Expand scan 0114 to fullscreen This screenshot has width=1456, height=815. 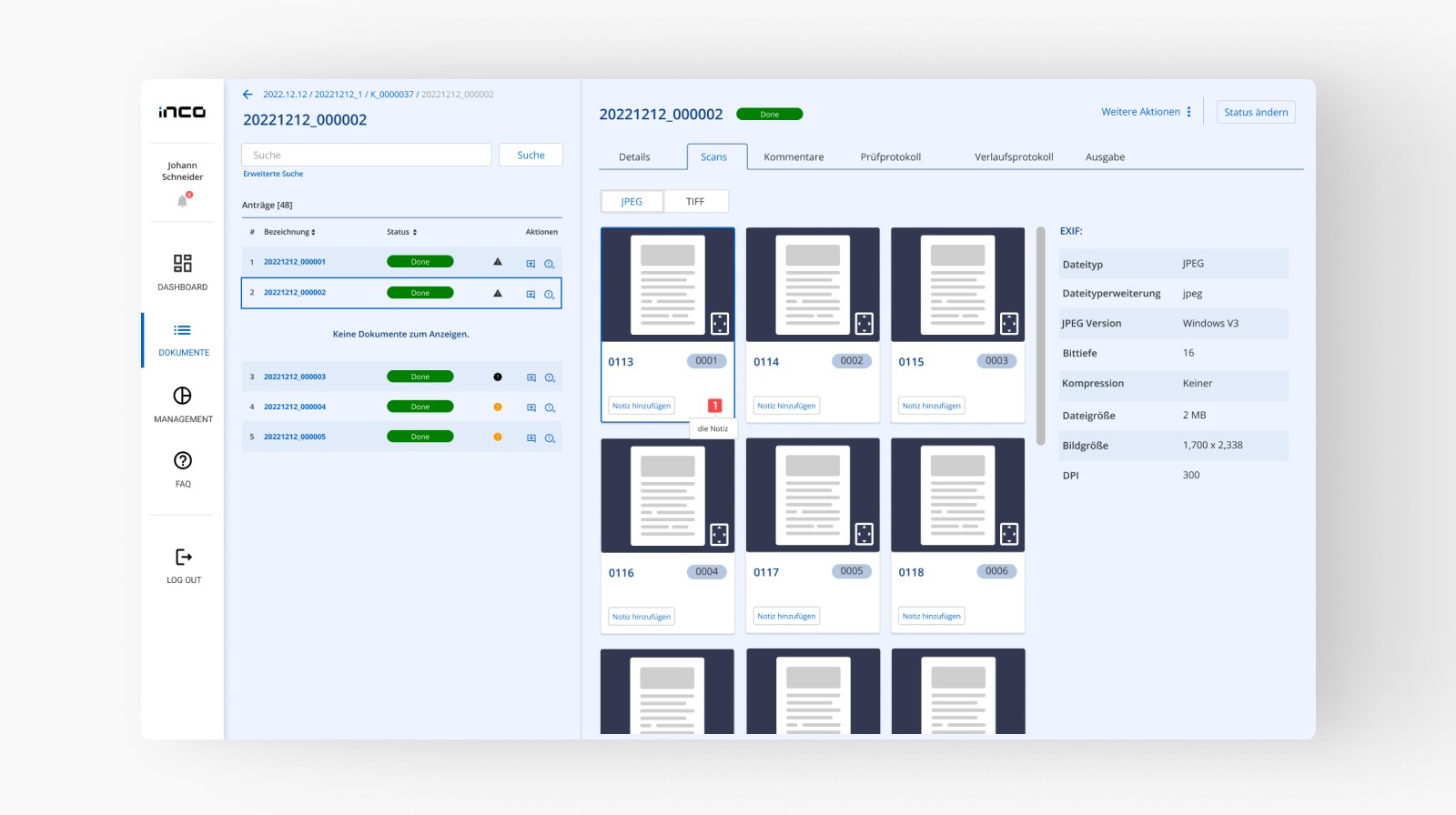(x=864, y=323)
